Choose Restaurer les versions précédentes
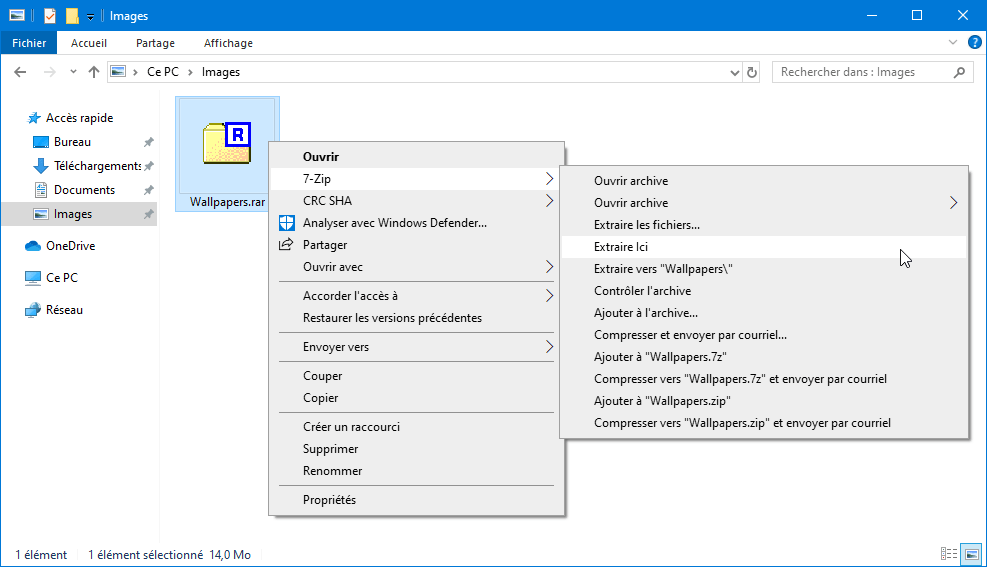This screenshot has width=987, height=567. point(416,318)
